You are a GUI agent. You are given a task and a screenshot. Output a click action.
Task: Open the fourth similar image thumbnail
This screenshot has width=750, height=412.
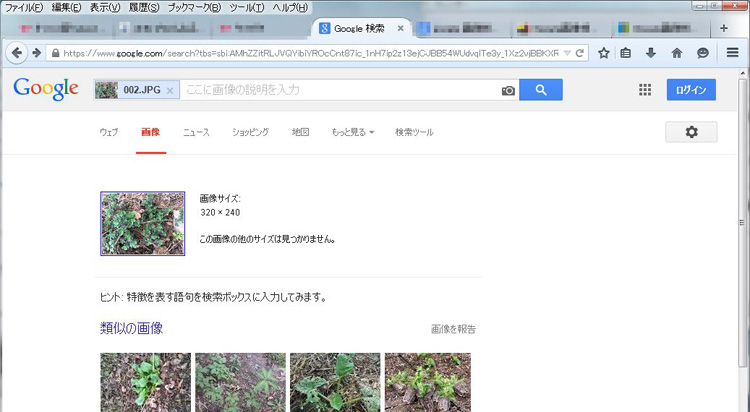point(428,382)
